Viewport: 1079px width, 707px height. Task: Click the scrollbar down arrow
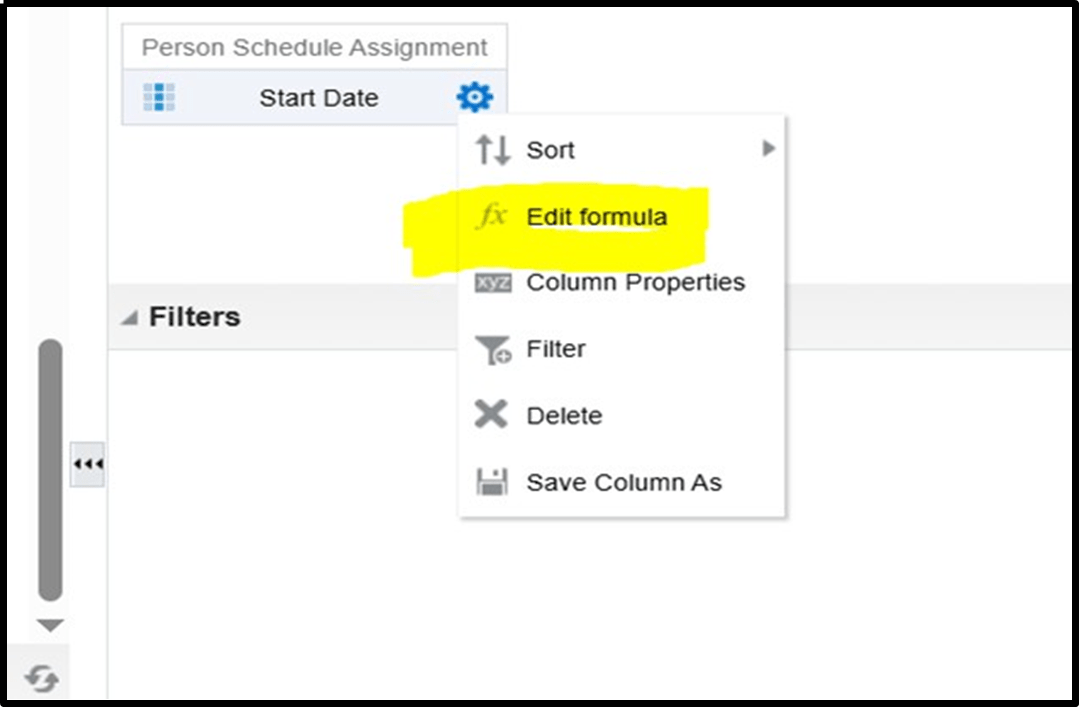[x=50, y=625]
